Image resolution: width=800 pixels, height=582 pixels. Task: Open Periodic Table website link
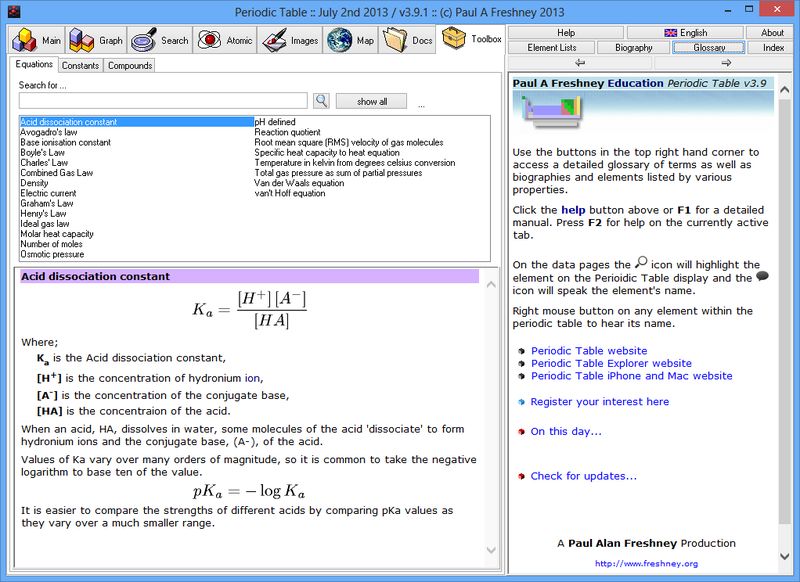click(x=589, y=351)
